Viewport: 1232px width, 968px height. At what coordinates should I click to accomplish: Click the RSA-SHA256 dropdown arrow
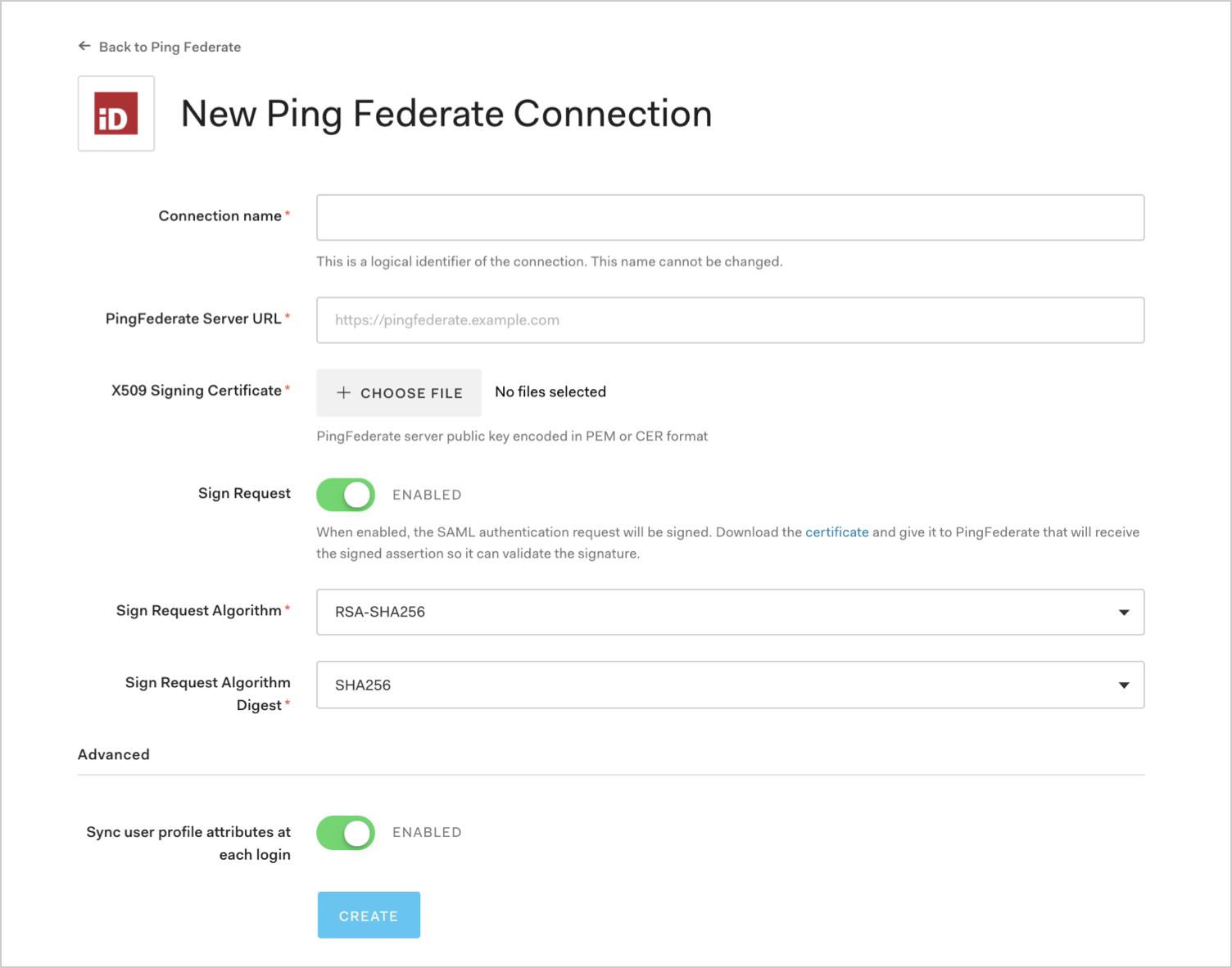tap(1123, 612)
